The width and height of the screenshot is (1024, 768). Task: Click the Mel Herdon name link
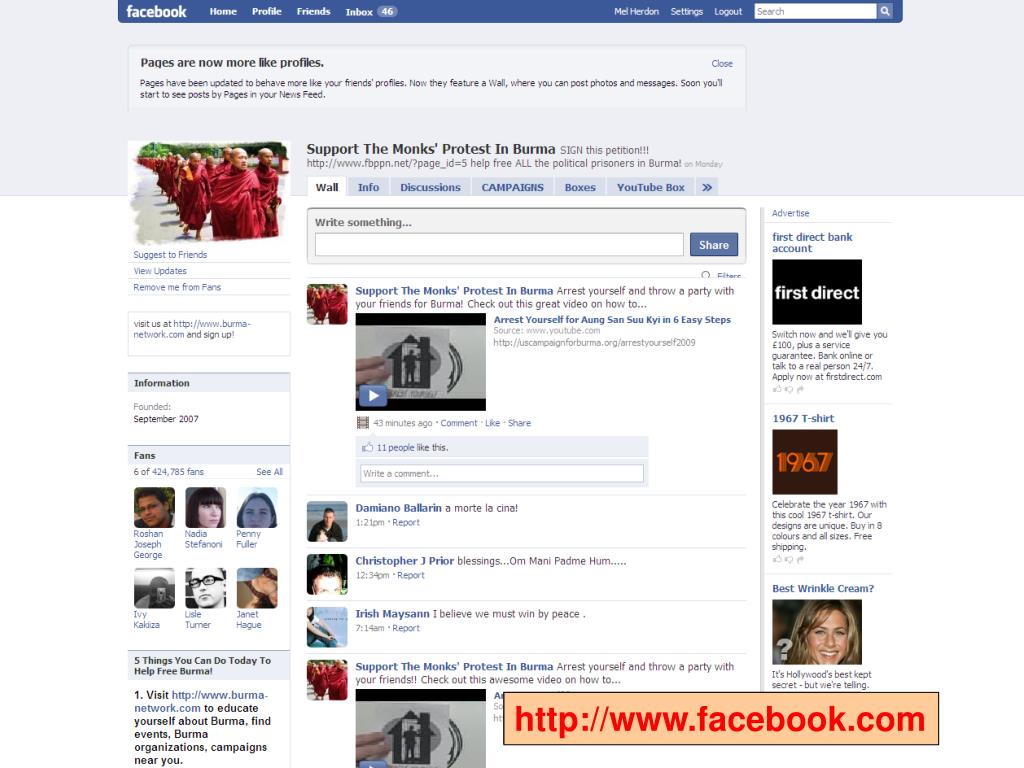click(636, 11)
